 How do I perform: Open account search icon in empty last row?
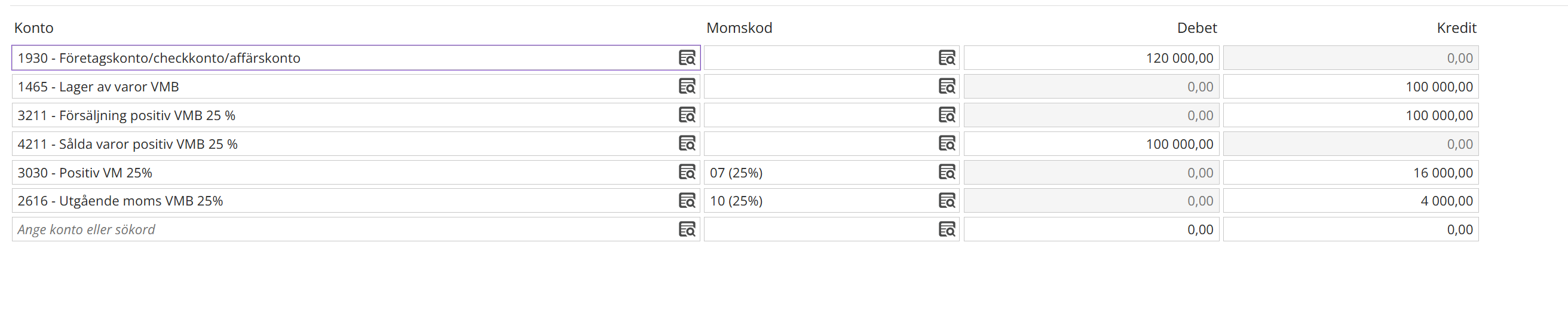click(x=687, y=229)
